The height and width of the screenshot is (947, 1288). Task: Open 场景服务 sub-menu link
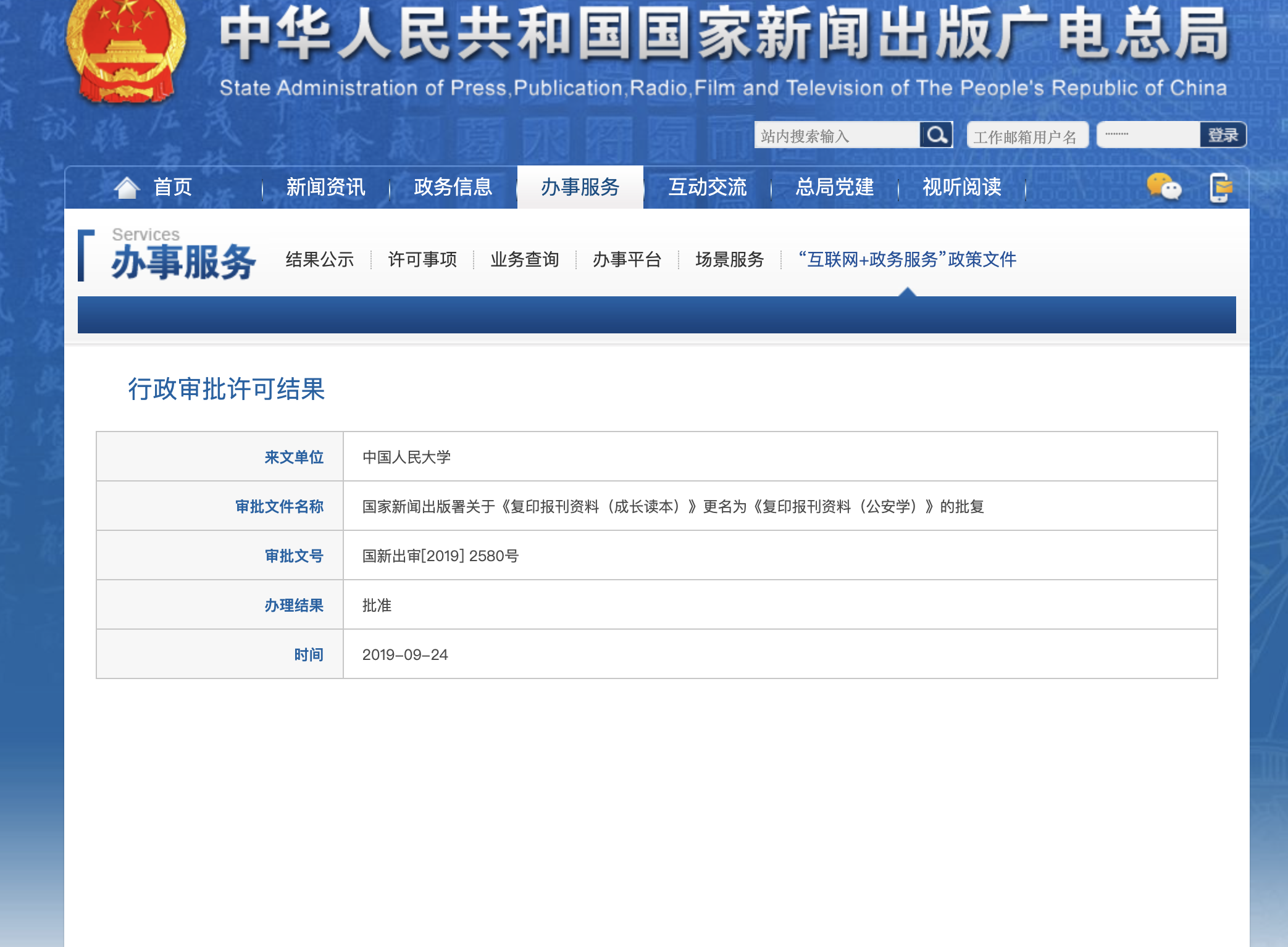[x=730, y=259]
